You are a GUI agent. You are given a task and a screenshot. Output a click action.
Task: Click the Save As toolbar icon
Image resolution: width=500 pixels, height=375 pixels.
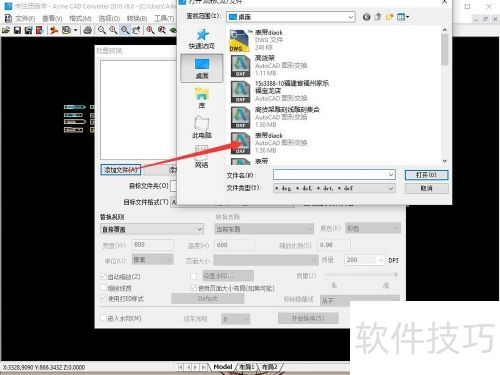(29, 30)
